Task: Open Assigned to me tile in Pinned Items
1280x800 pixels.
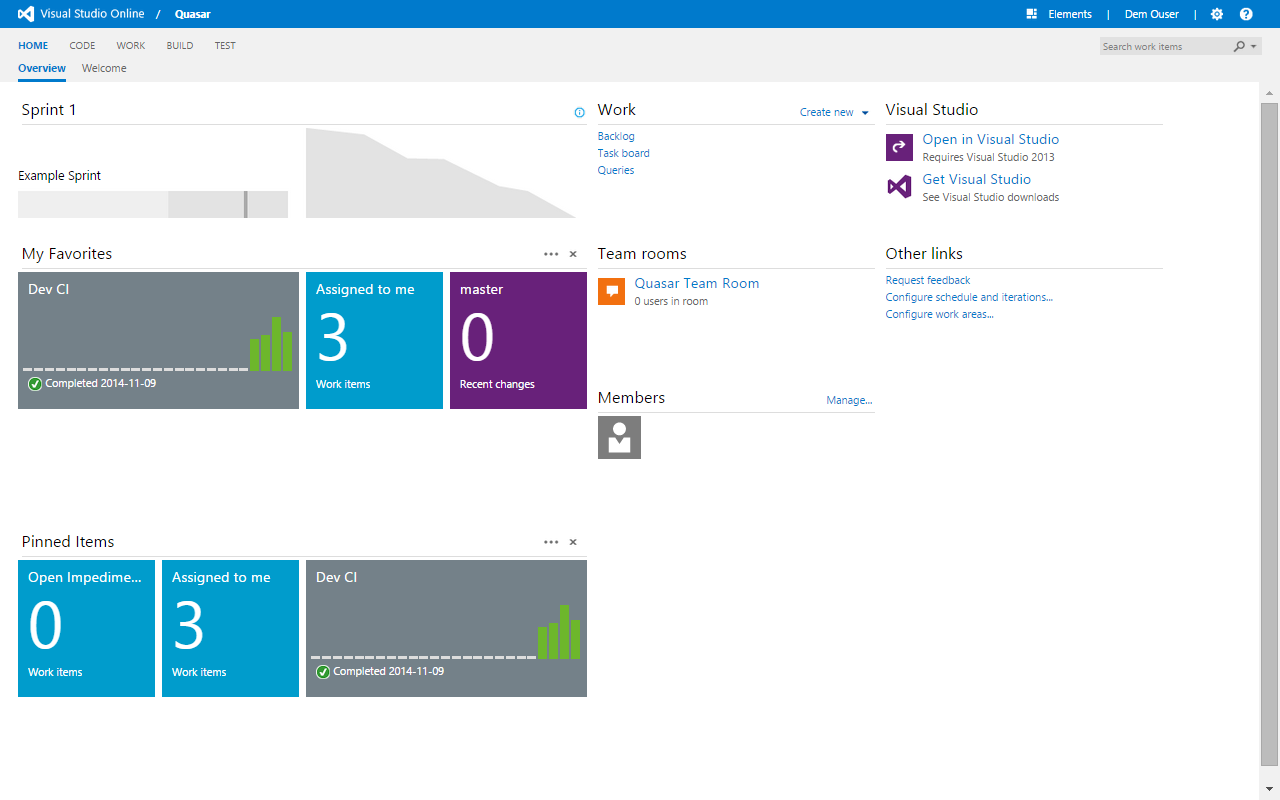Action: 230,629
